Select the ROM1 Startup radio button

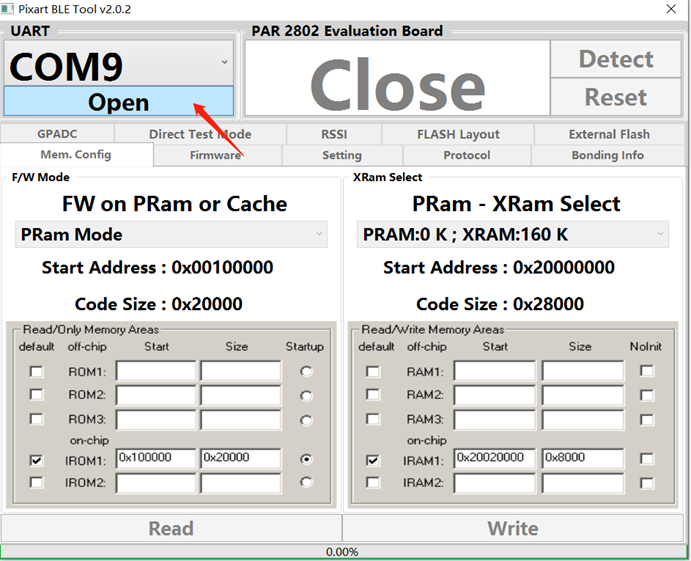tap(306, 371)
